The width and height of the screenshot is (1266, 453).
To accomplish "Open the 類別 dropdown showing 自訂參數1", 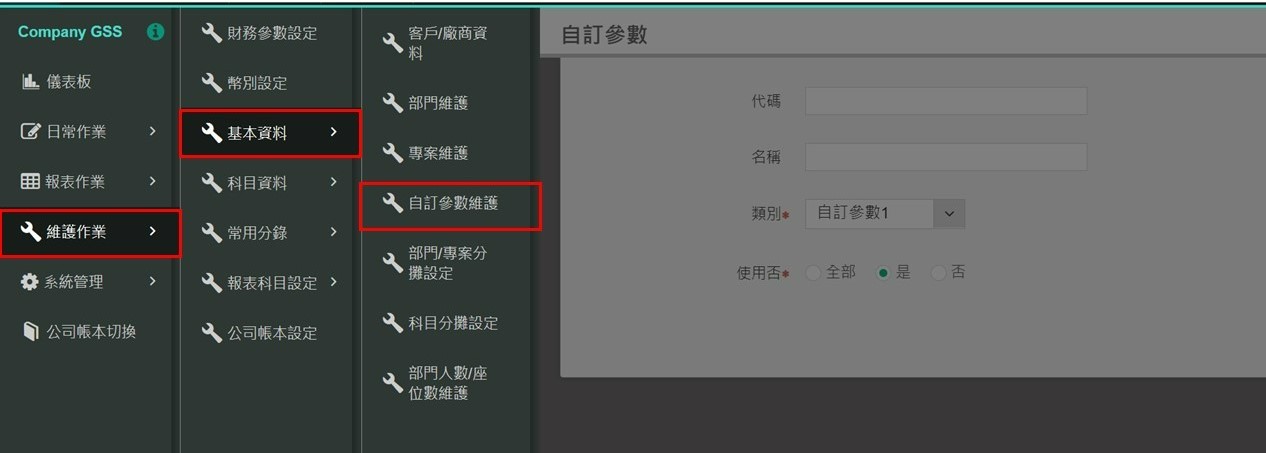I will (x=884, y=213).
